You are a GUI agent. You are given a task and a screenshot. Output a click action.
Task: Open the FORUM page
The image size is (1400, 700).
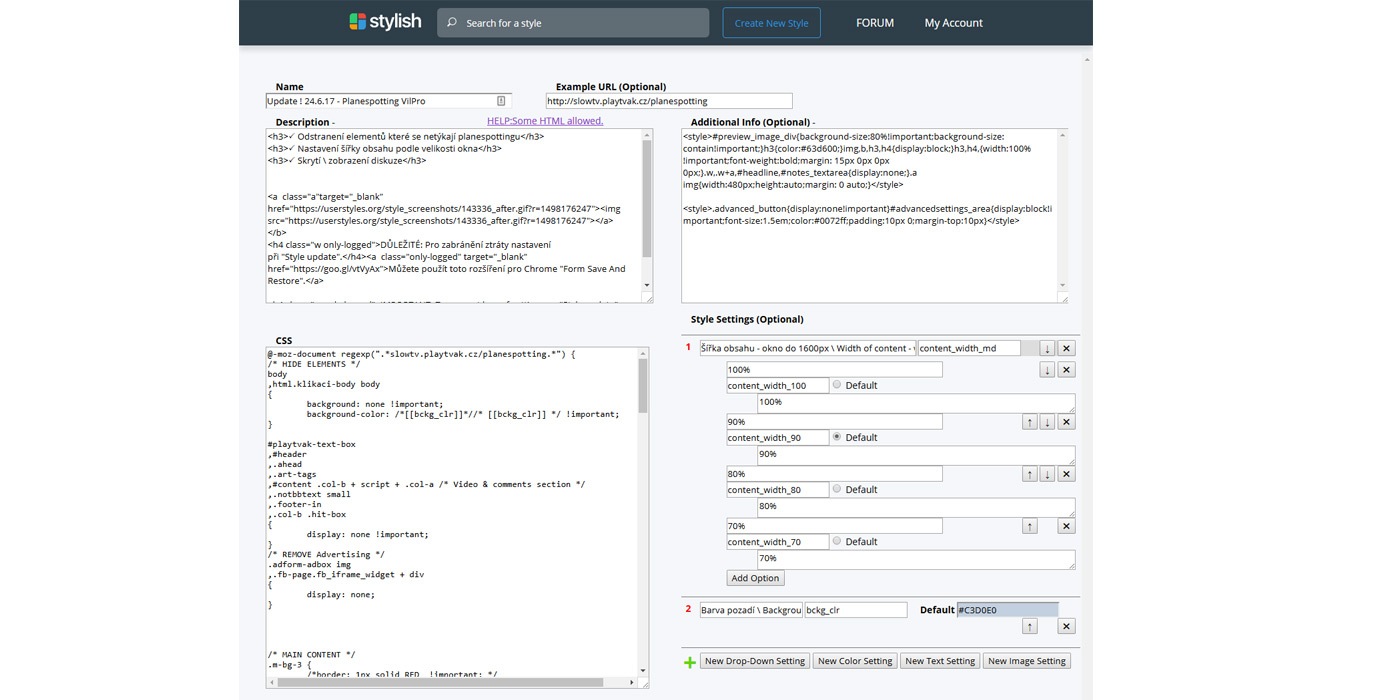pos(874,23)
